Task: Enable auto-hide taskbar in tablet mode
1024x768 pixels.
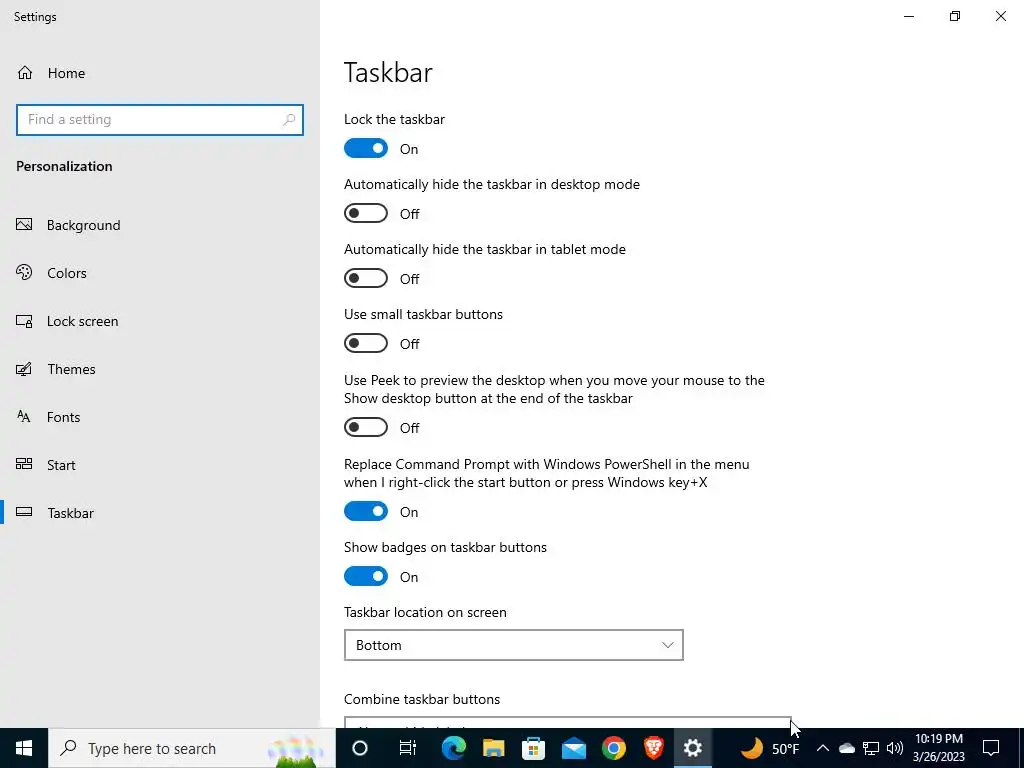Action: [366, 278]
